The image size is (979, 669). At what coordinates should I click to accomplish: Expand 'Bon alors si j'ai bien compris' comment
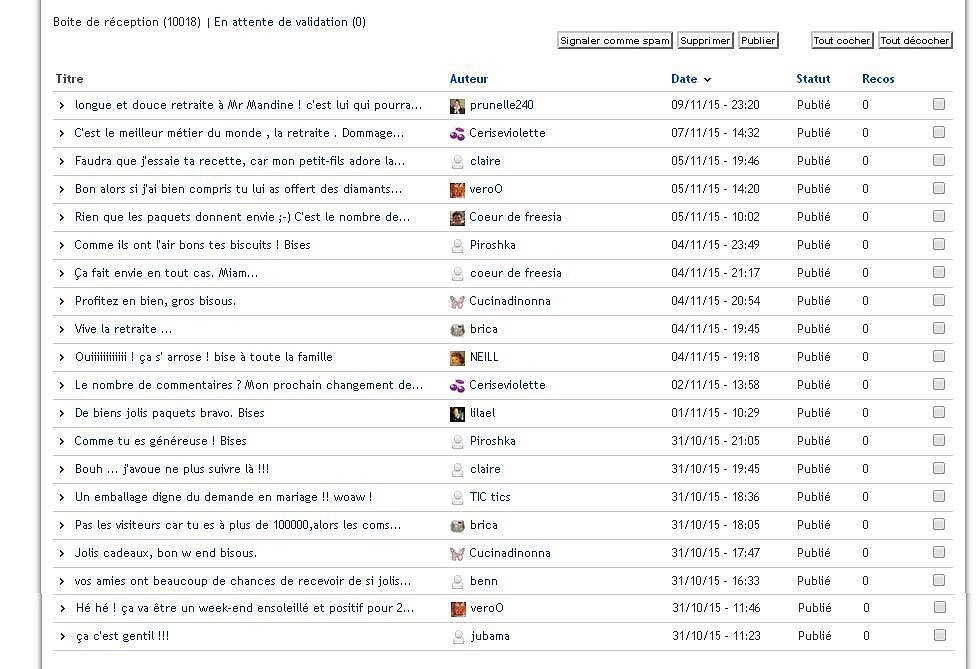coord(61,190)
